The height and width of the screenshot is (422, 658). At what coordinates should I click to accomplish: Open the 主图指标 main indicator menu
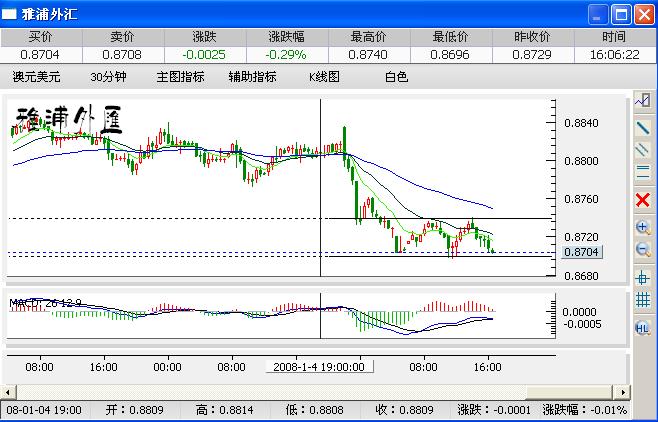coord(180,77)
